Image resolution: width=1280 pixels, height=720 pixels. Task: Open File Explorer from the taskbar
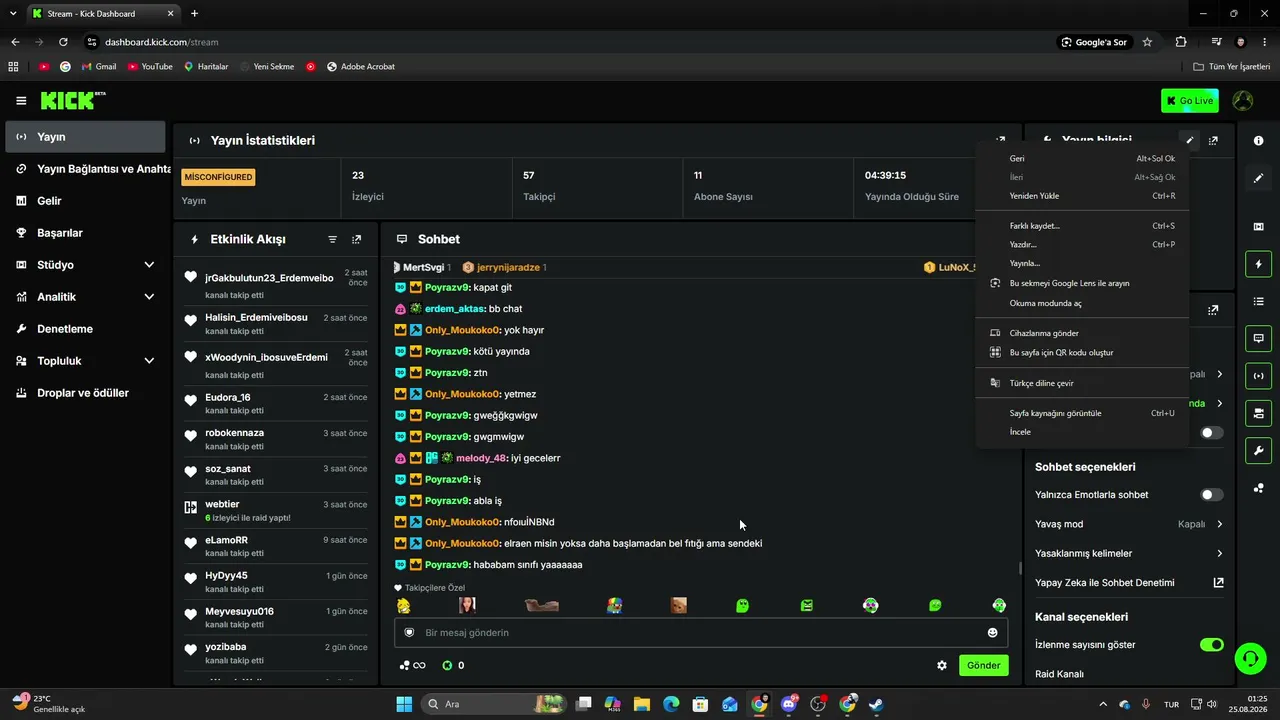pyautogui.click(x=642, y=704)
